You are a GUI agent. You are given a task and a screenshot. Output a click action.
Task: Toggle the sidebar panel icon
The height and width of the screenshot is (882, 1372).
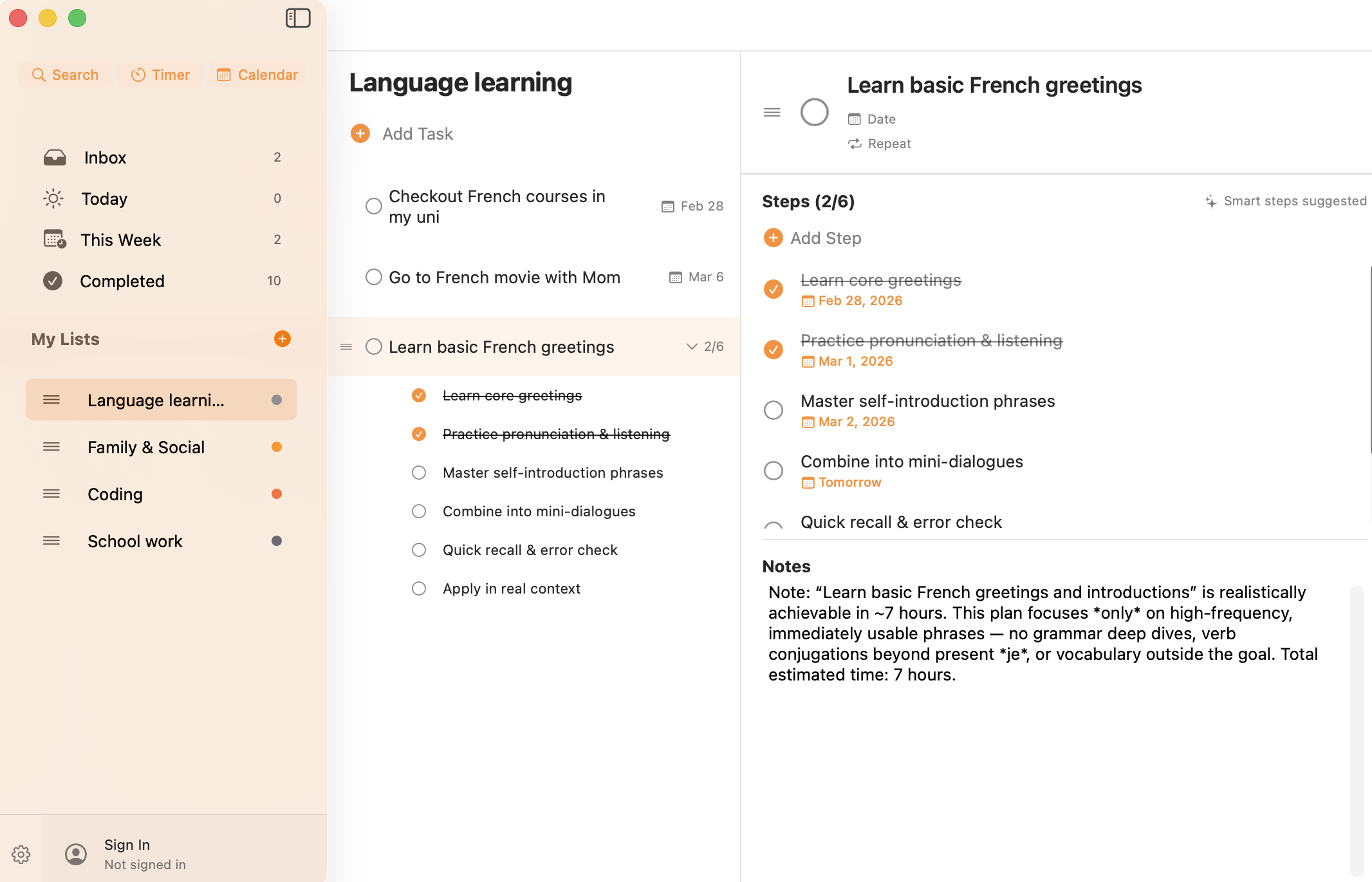pyautogui.click(x=298, y=18)
